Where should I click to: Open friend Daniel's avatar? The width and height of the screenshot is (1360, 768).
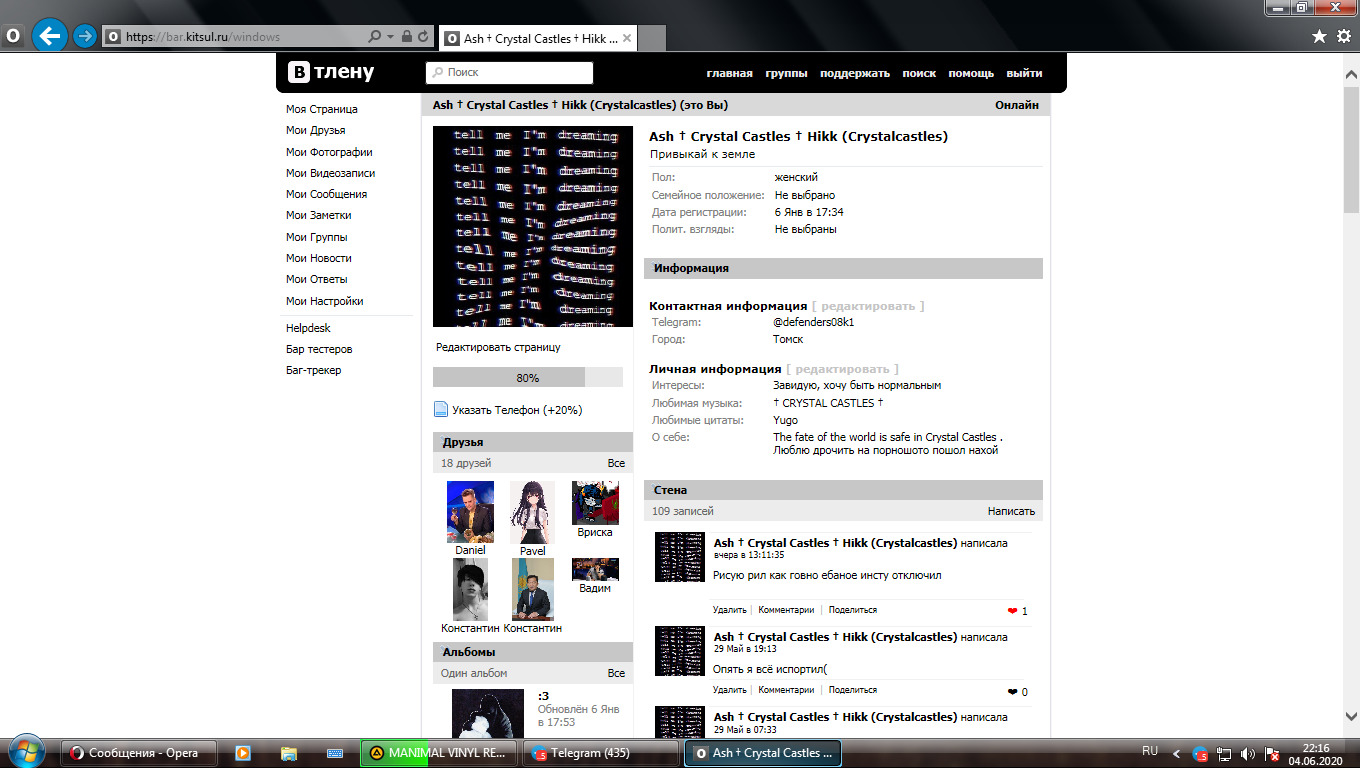click(x=470, y=512)
